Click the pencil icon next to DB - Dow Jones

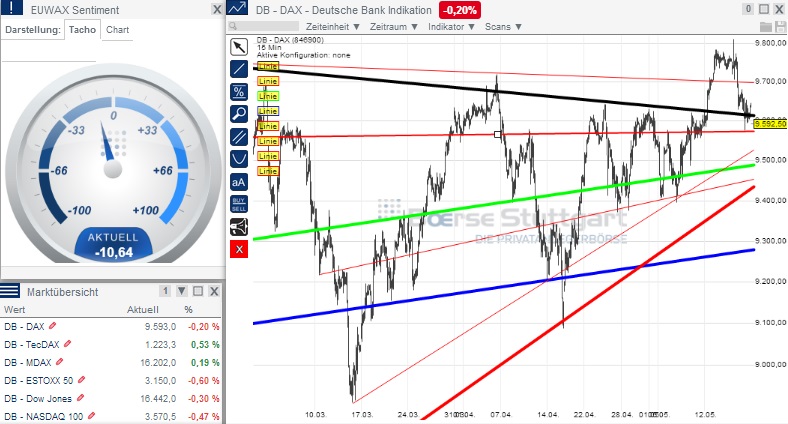pyautogui.click(x=80, y=398)
